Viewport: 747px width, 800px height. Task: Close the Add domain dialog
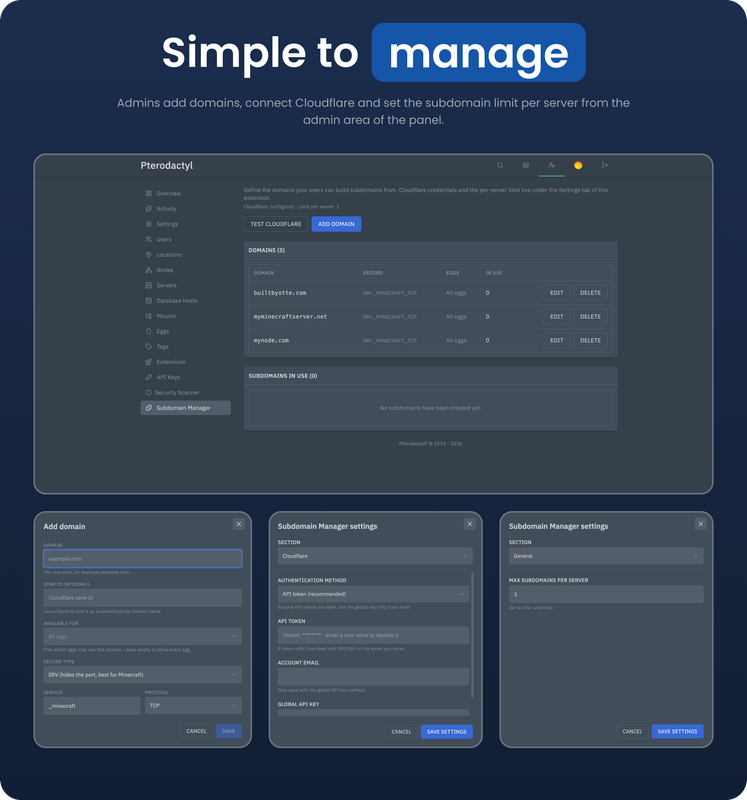click(239, 524)
